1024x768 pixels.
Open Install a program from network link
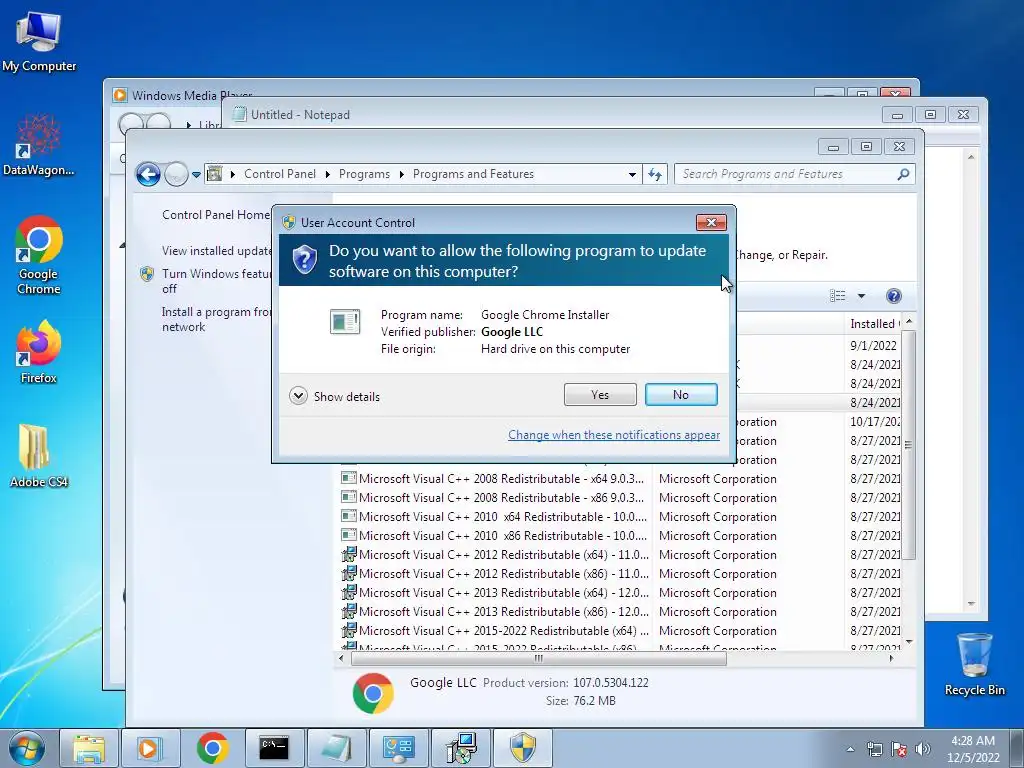(217, 319)
